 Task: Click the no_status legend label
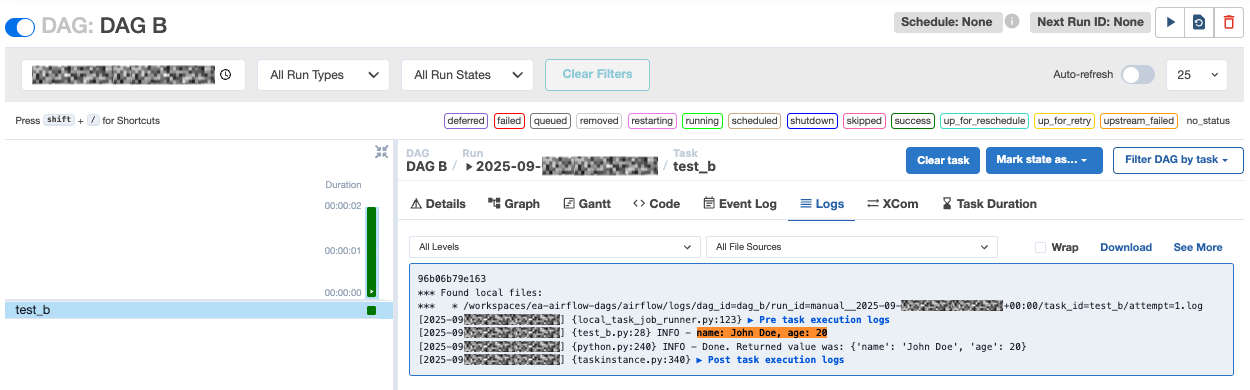(1207, 121)
